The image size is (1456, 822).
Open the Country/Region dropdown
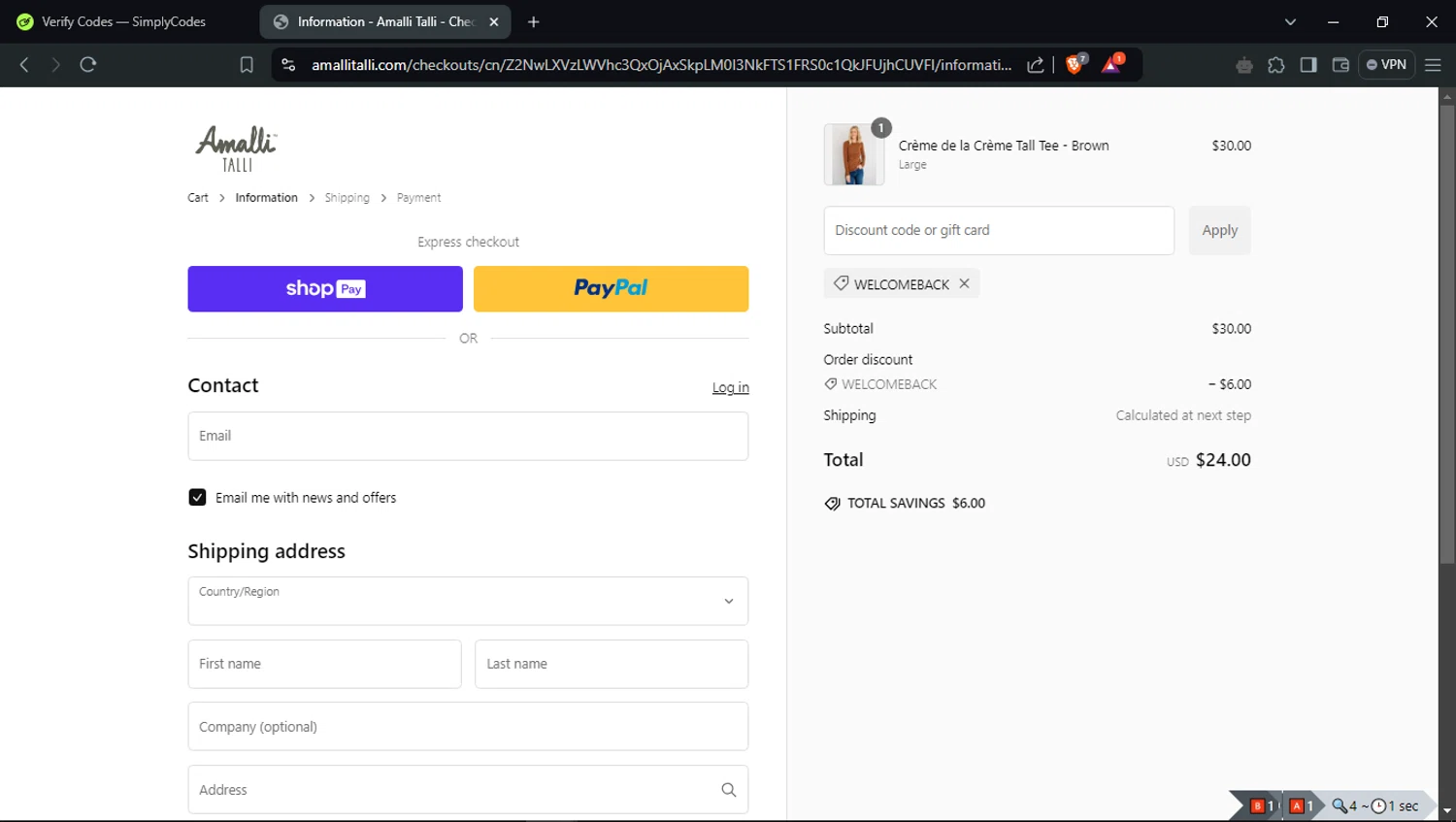[468, 601]
